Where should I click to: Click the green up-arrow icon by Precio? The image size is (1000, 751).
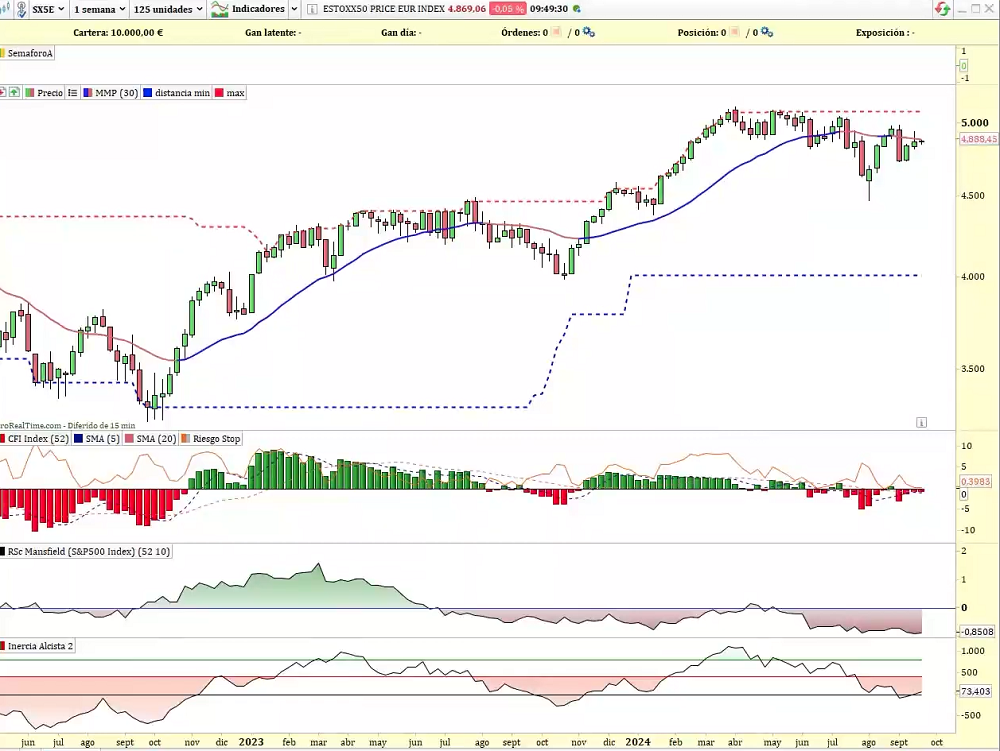click(14, 93)
